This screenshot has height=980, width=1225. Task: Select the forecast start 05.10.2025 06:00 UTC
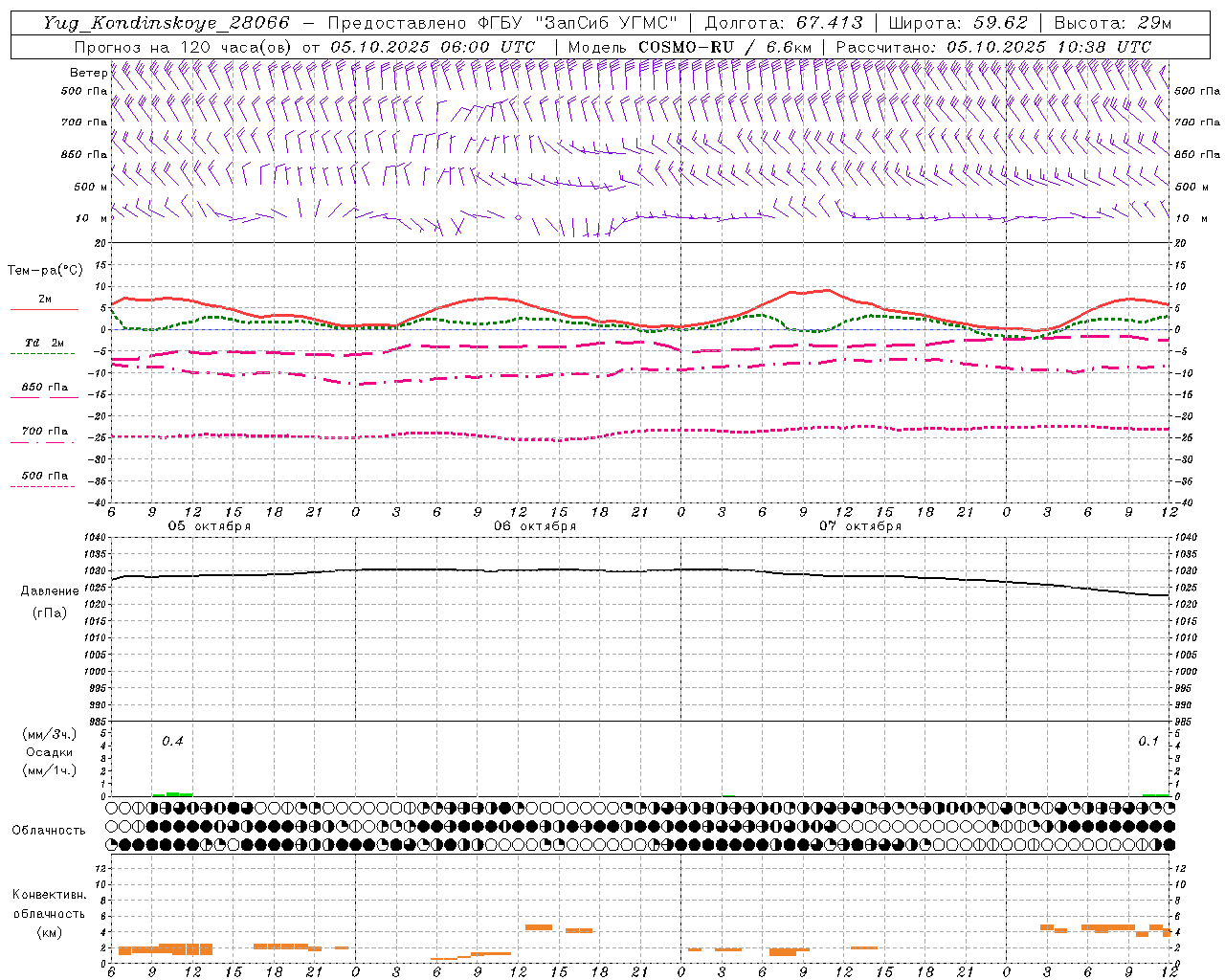[x=433, y=47]
